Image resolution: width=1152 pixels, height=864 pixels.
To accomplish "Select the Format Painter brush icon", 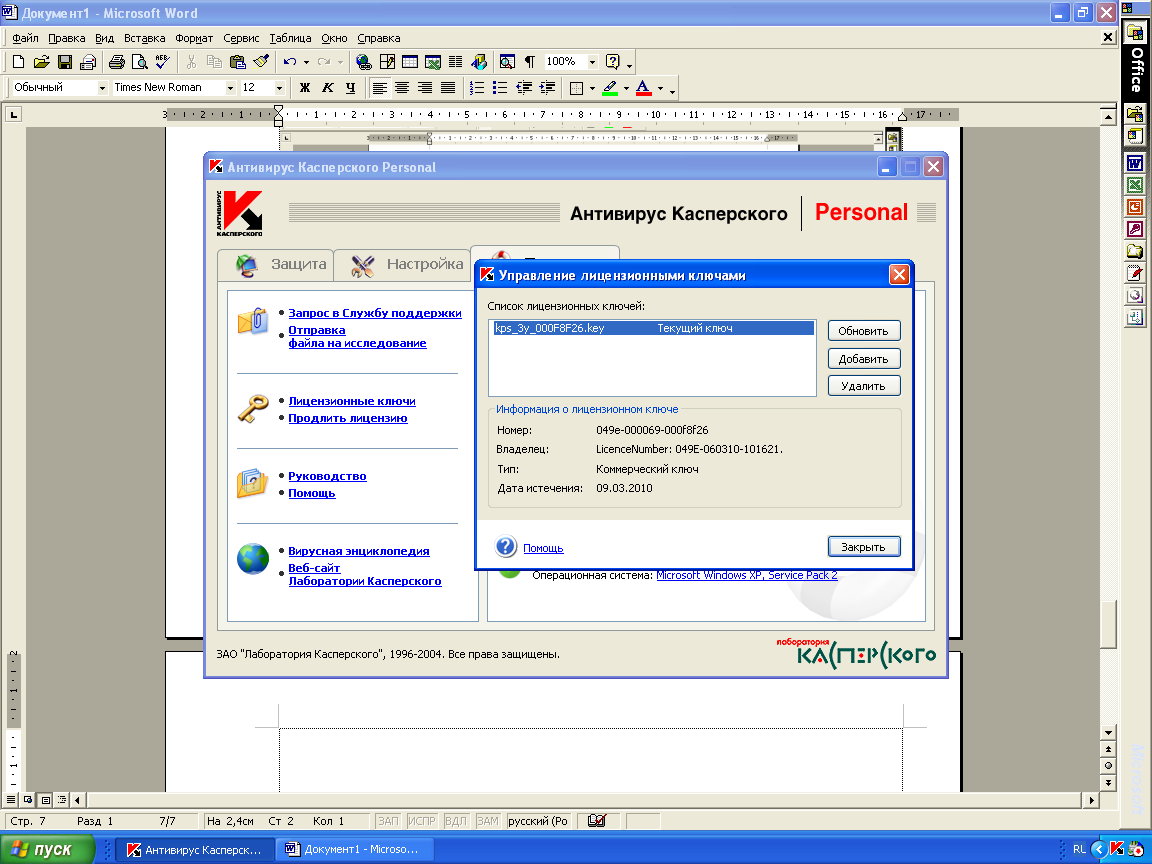I will click(x=261, y=62).
